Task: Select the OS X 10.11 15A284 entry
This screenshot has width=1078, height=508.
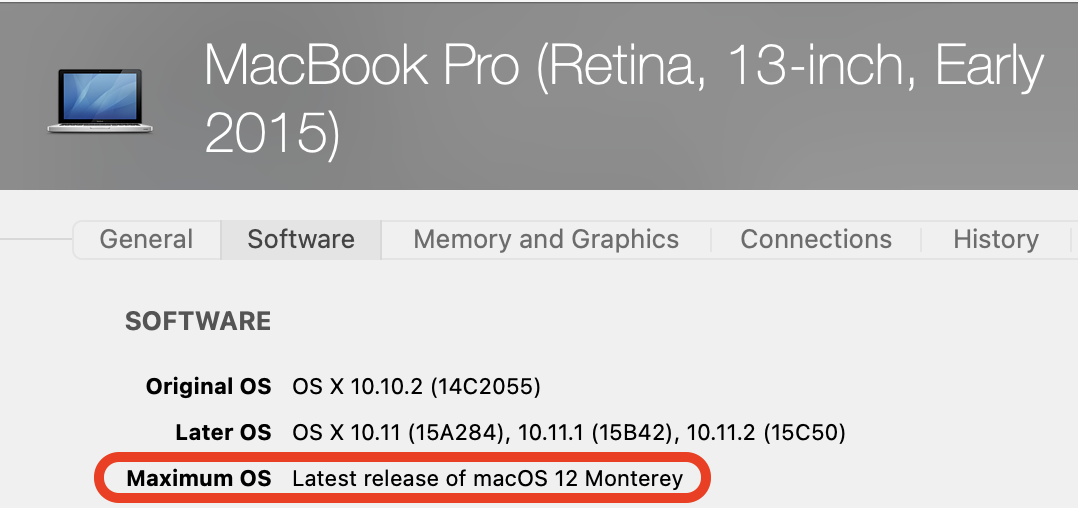Action: (398, 433)
